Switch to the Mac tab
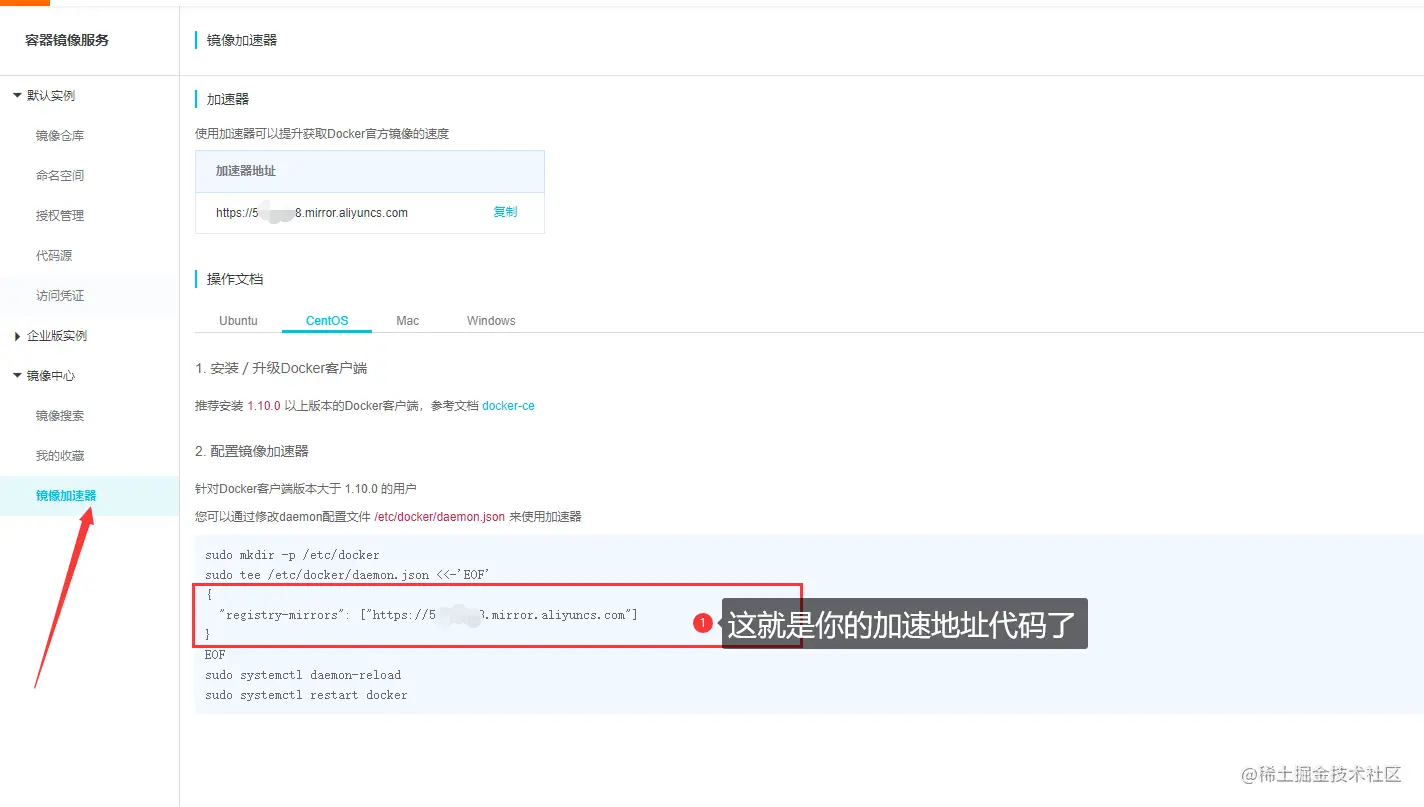This screenshot has height=807, width=1424. (x=407, y=321)
